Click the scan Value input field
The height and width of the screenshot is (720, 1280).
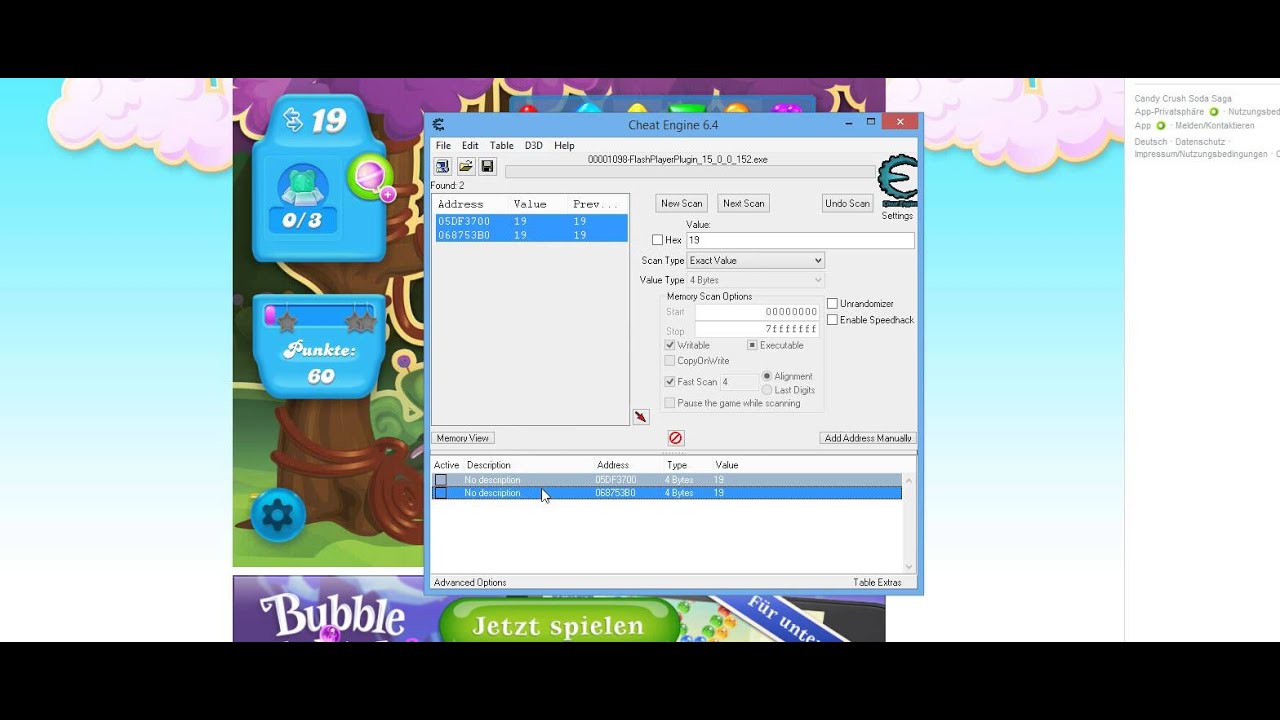800,241
